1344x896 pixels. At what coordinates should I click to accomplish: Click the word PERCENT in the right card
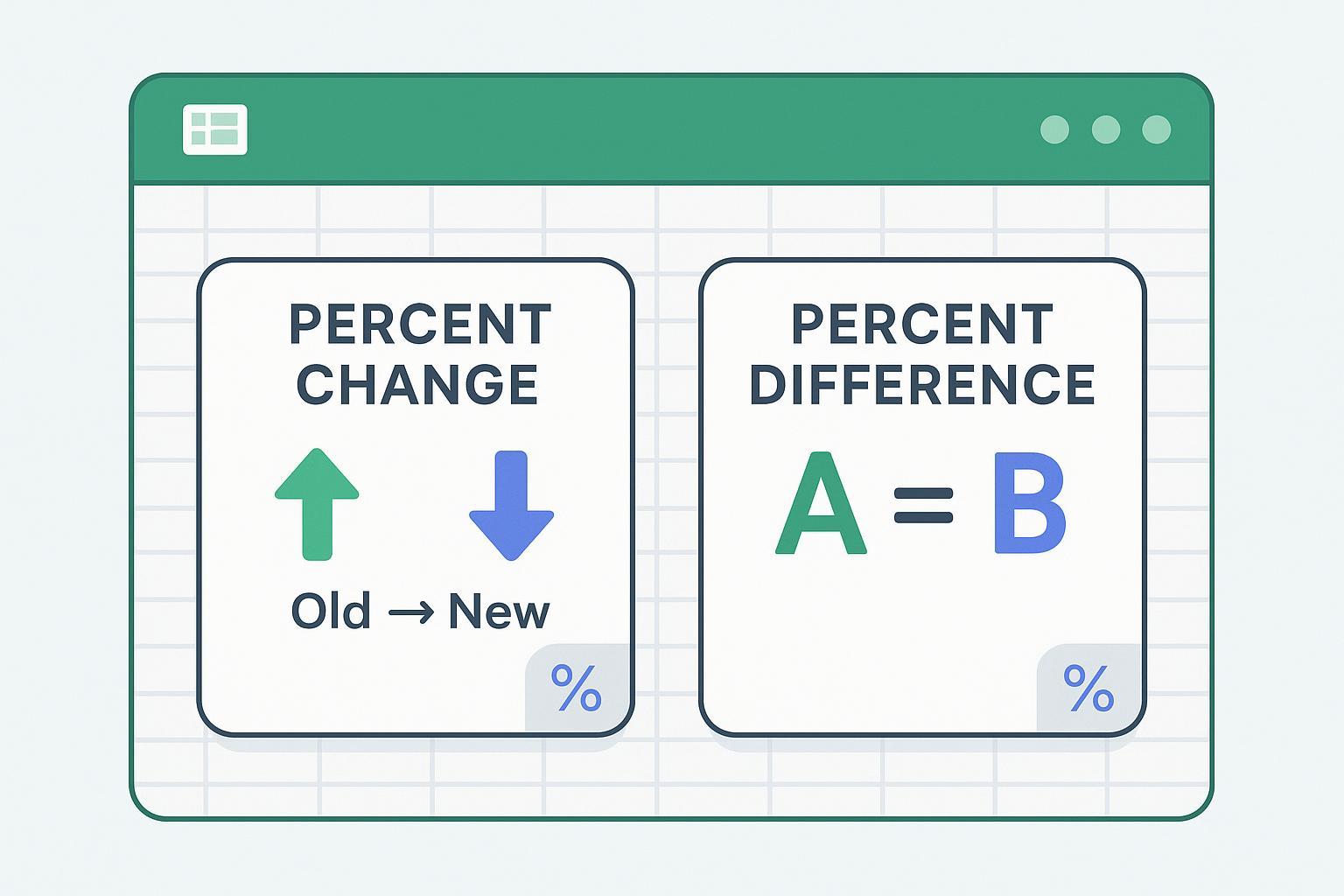(922, 325)
